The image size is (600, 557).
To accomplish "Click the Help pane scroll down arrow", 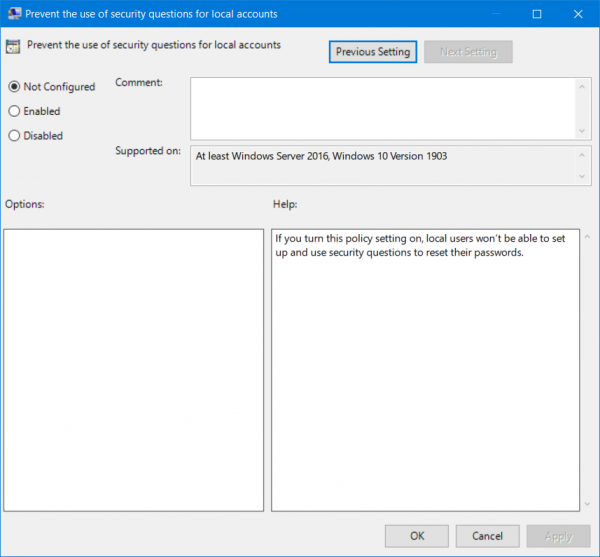I will (x=587, y=504).
